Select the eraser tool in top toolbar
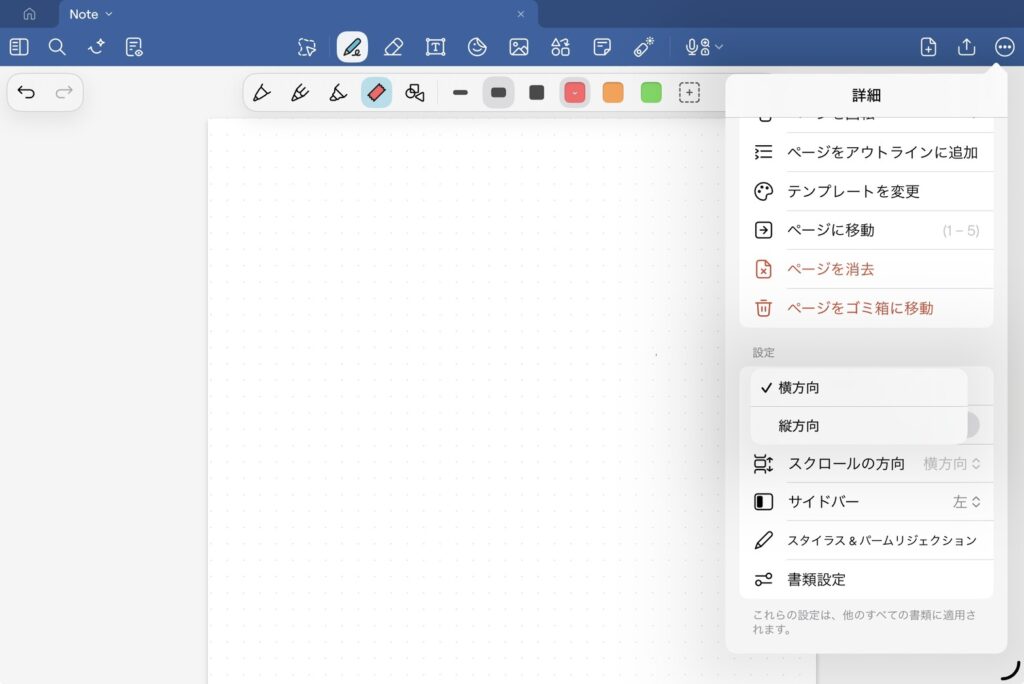Screen dimensions: 1024x684 (393, 47)
